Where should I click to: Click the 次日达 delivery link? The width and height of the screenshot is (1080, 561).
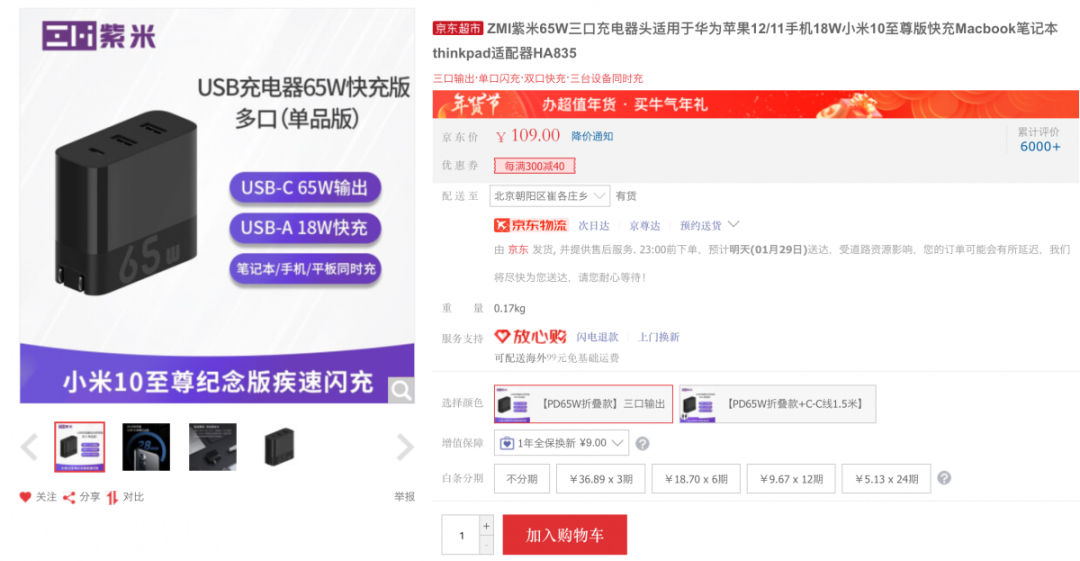[x=594, y=226]
